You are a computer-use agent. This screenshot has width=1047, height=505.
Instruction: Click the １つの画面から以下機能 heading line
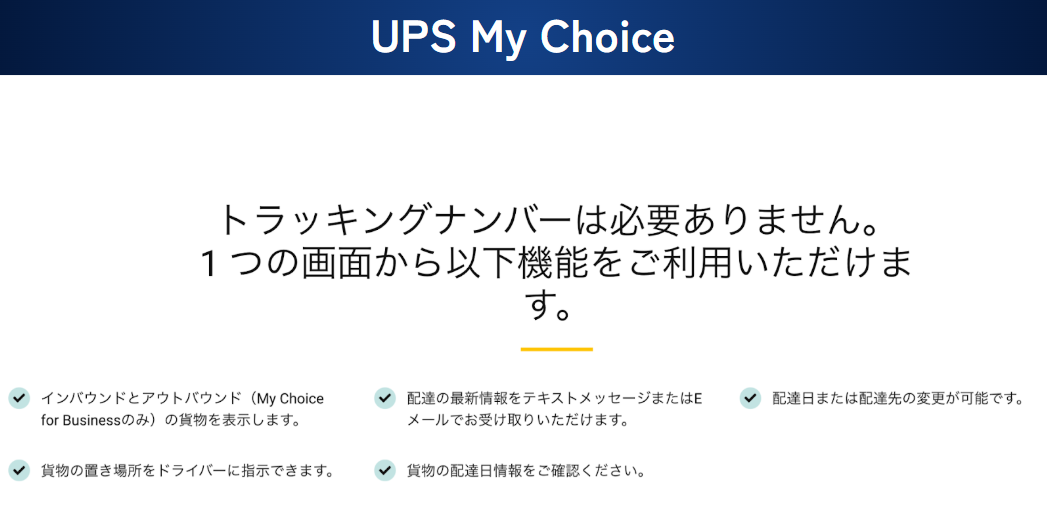557,263
